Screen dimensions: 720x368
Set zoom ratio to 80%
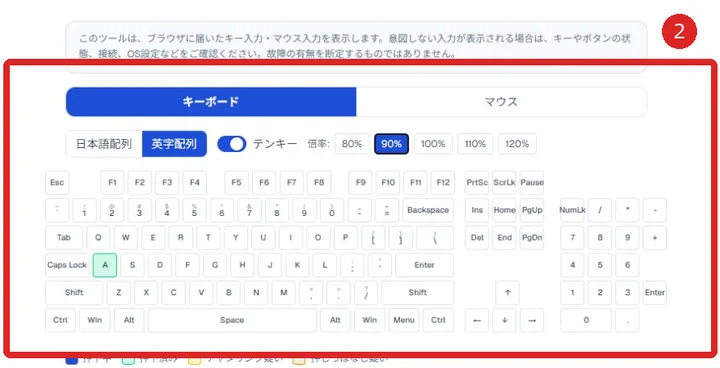(352, 144)
